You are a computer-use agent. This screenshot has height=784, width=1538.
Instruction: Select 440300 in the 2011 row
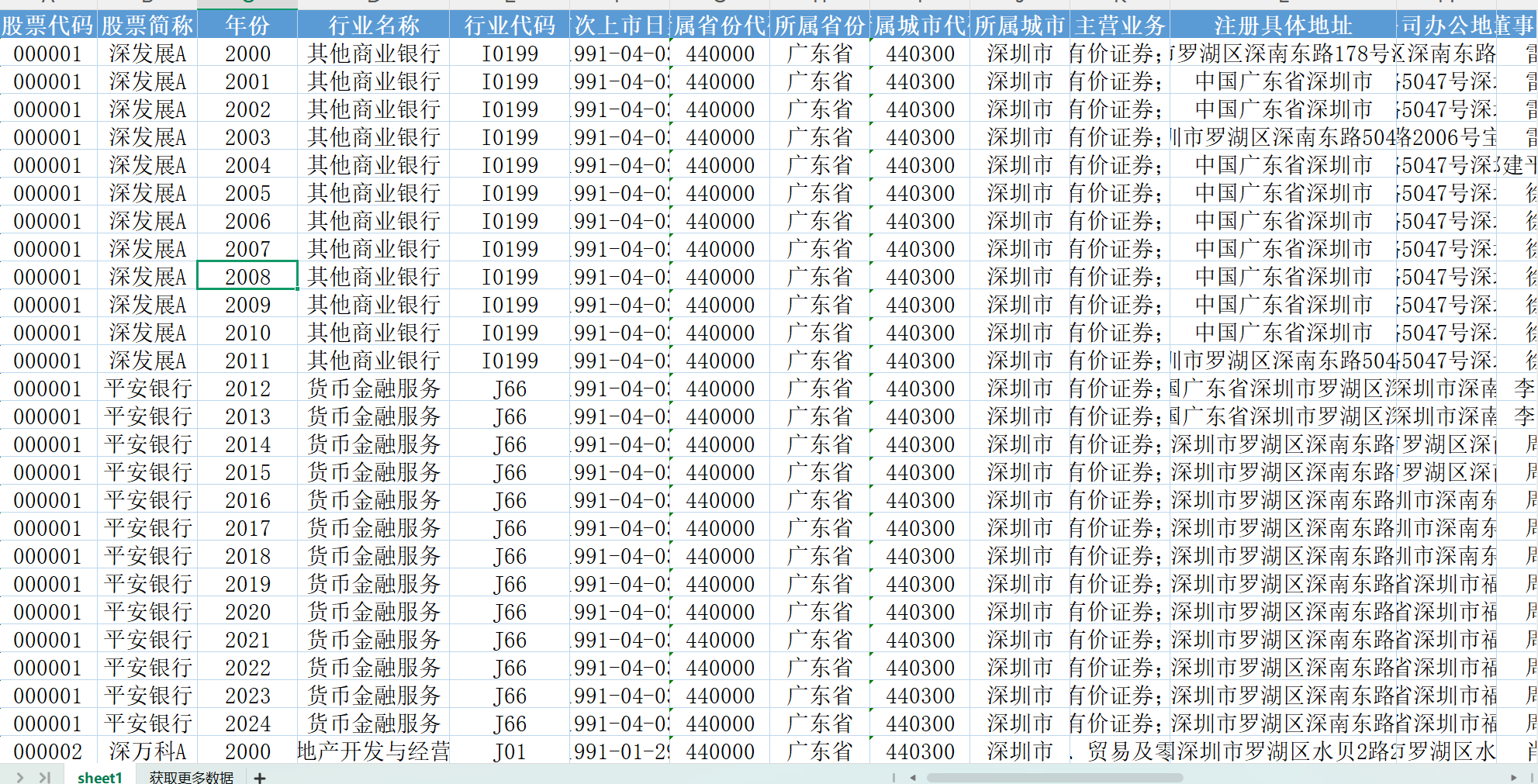[x=920, y=361]
